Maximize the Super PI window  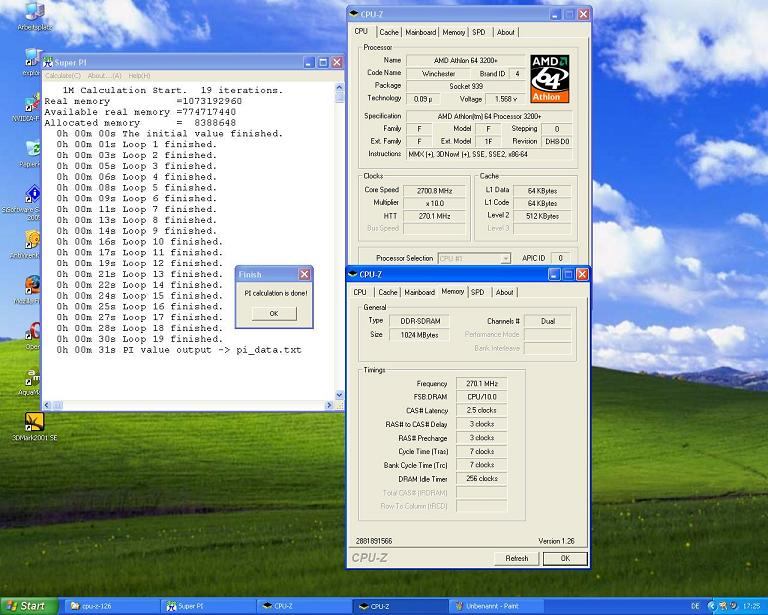click(323, 63)
